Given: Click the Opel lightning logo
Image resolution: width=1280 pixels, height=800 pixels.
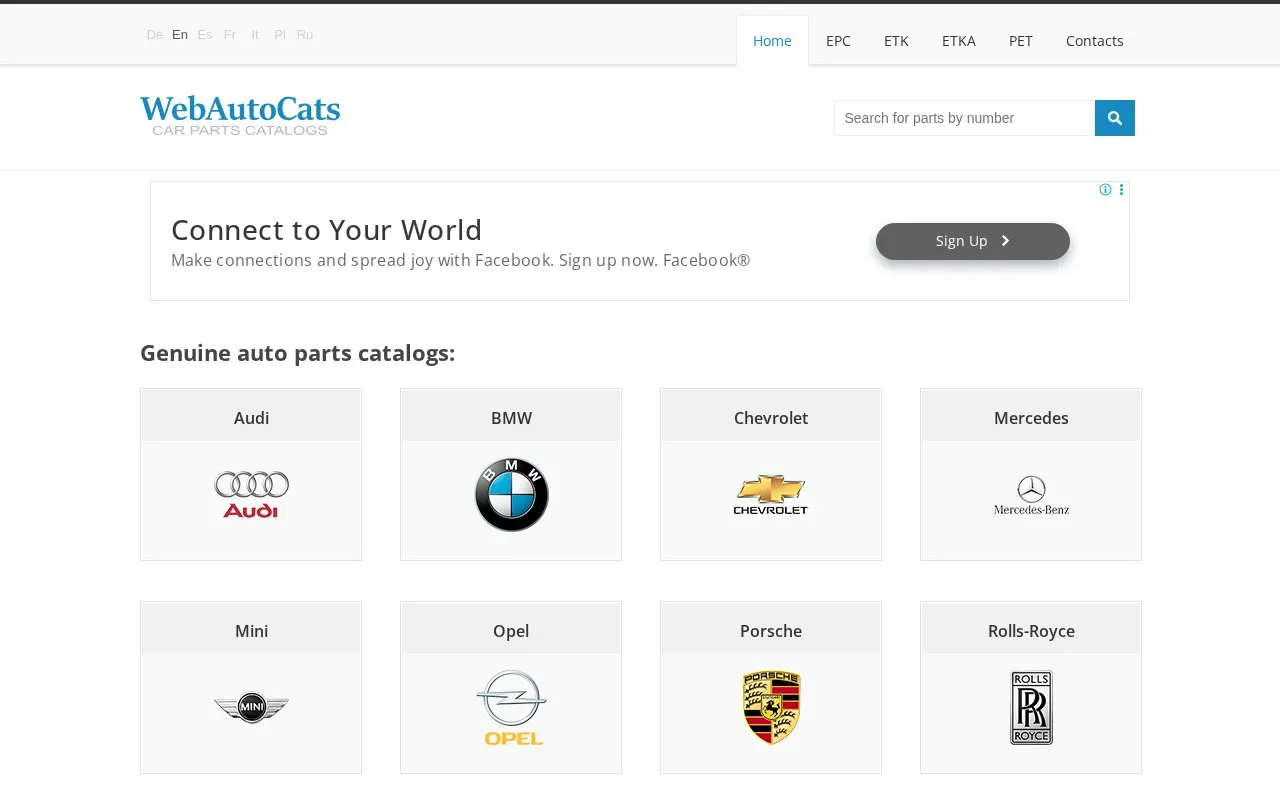Looking at the screenshot, I should [x=511, y=708].
